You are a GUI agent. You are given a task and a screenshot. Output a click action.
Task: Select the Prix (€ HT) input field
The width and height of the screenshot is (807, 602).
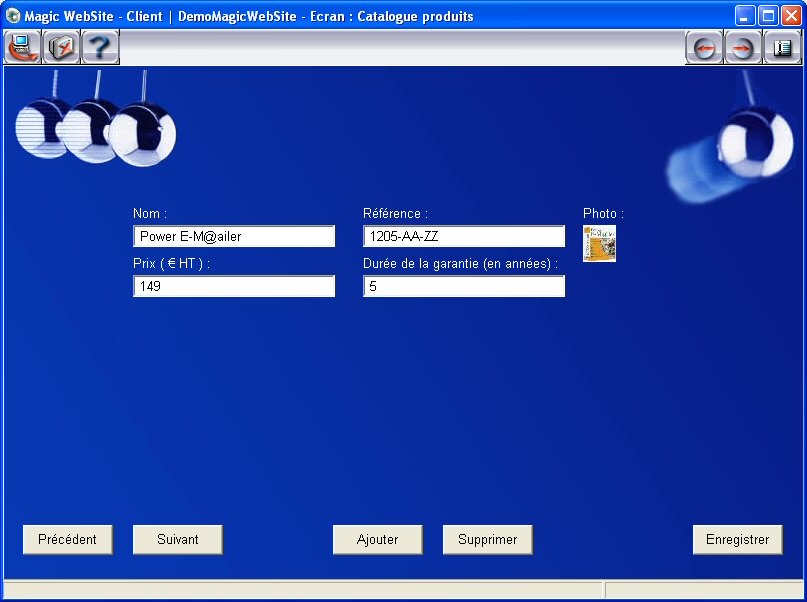234,287
